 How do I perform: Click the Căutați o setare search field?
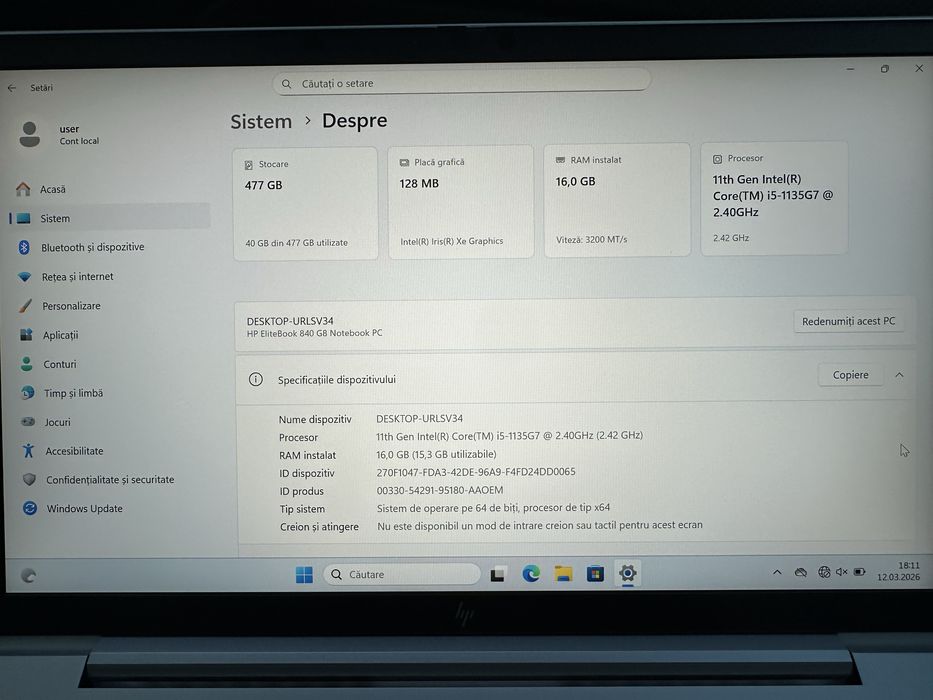point(461,83)
